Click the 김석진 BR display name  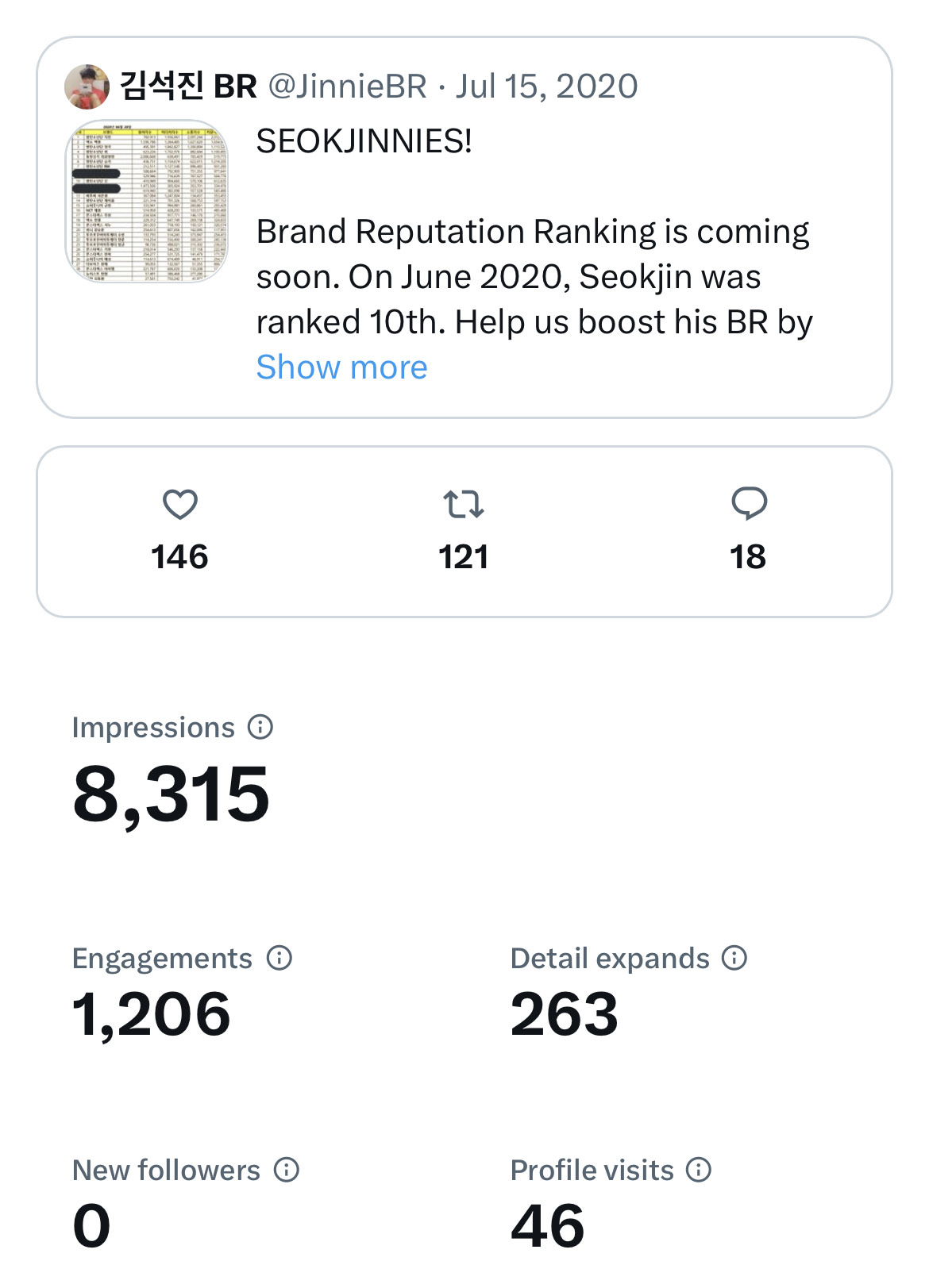coord(188,87)
